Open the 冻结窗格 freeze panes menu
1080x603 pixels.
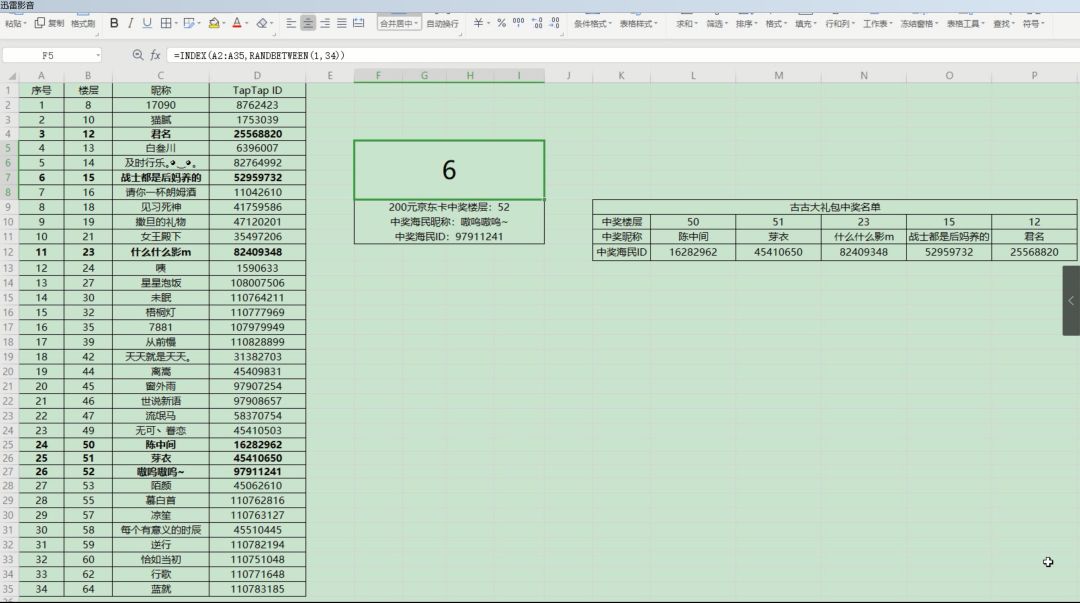(x=920, y=23)
